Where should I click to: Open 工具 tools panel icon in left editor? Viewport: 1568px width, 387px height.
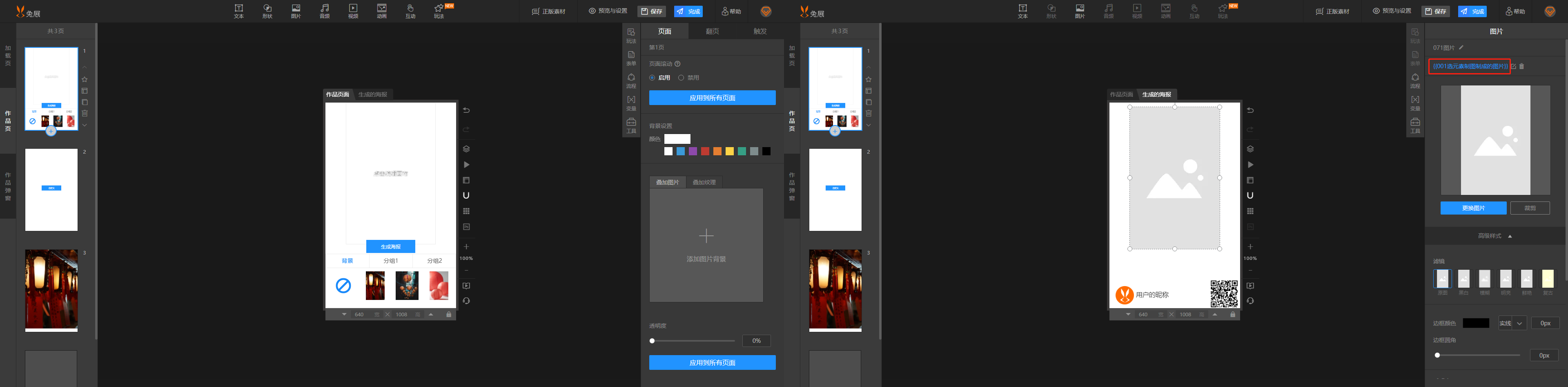(631, 125)
